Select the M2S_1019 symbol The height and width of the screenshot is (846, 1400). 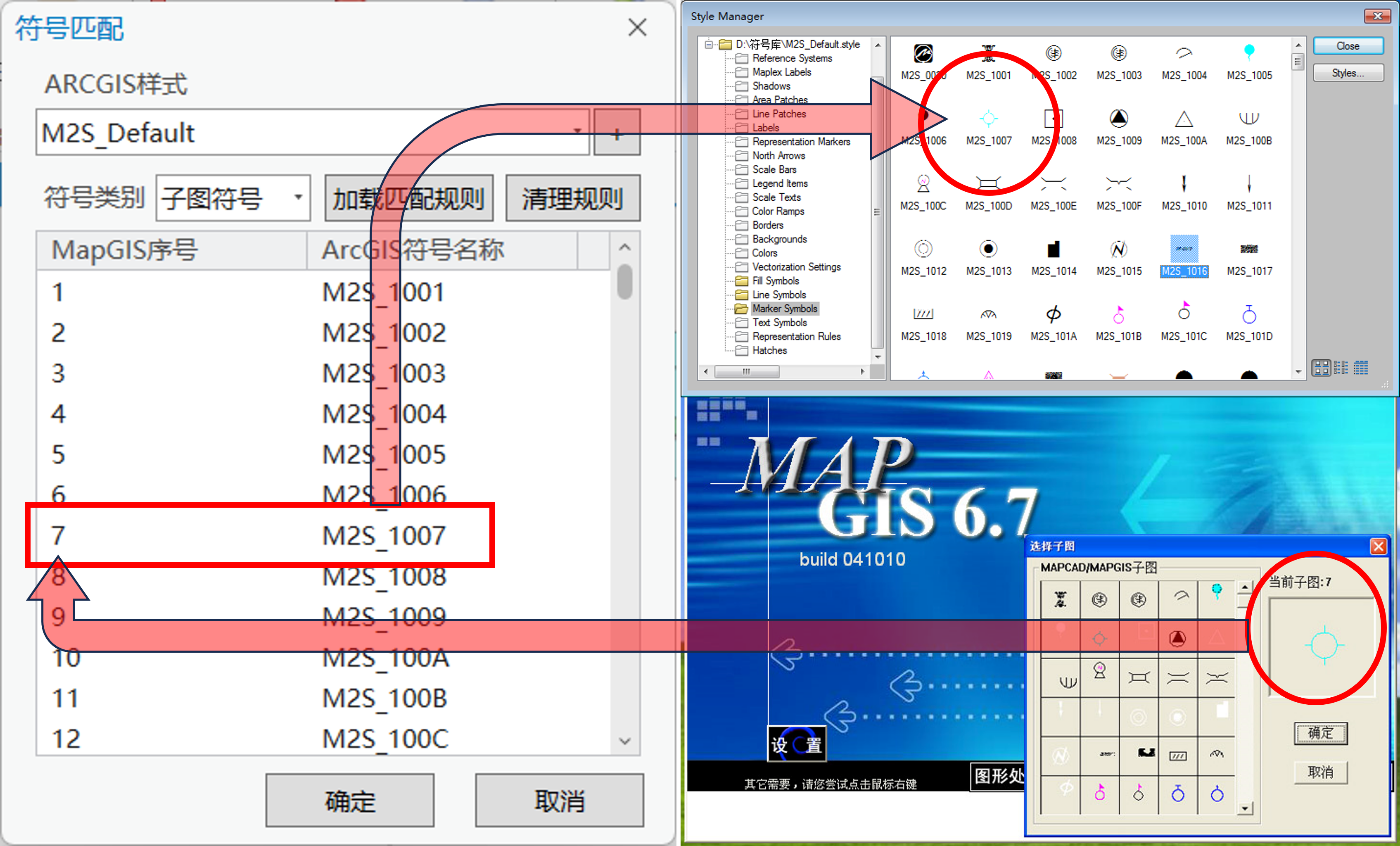[988, 323]
